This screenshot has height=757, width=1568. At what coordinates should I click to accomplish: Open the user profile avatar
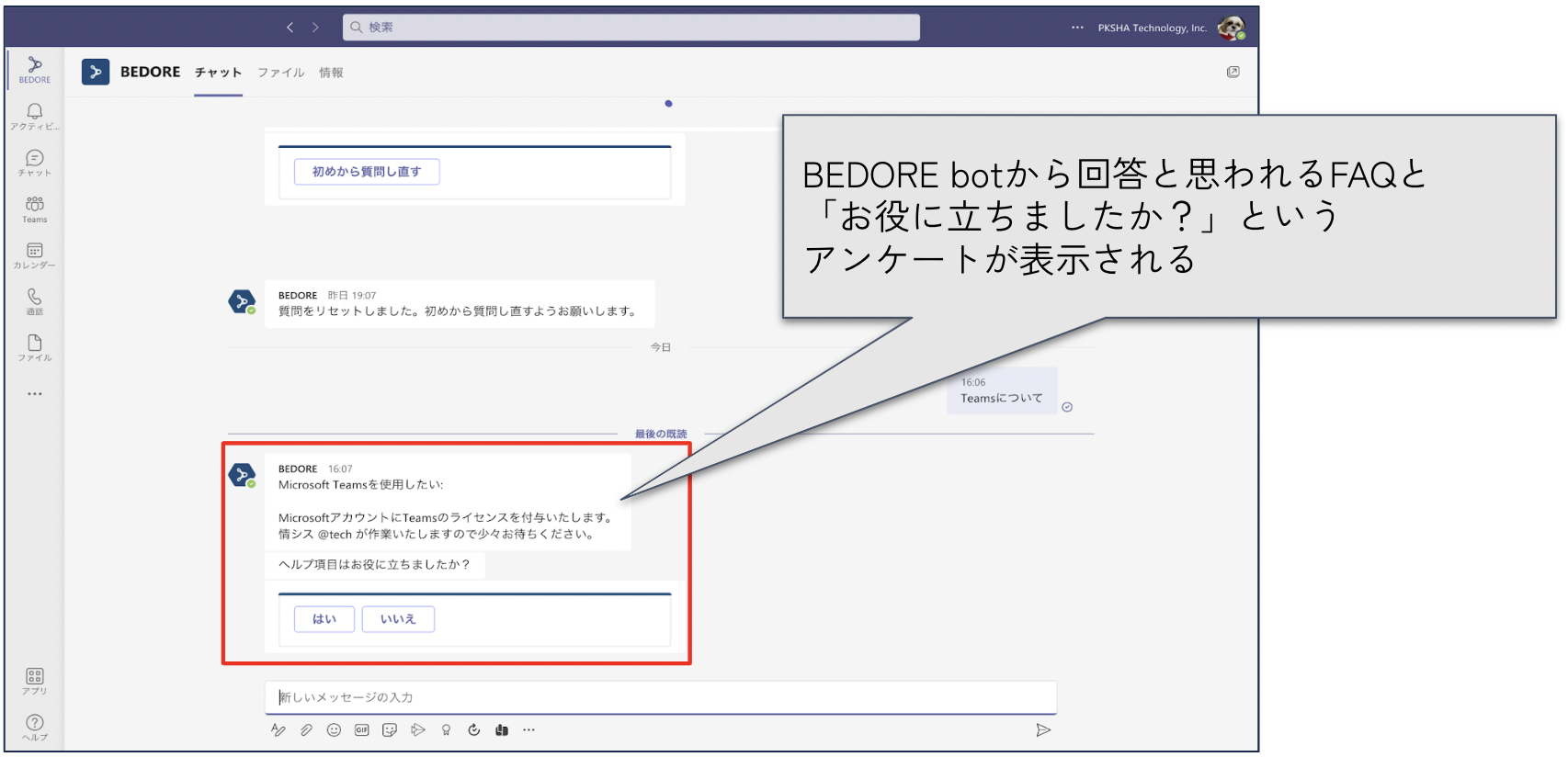click(1231, 28)
